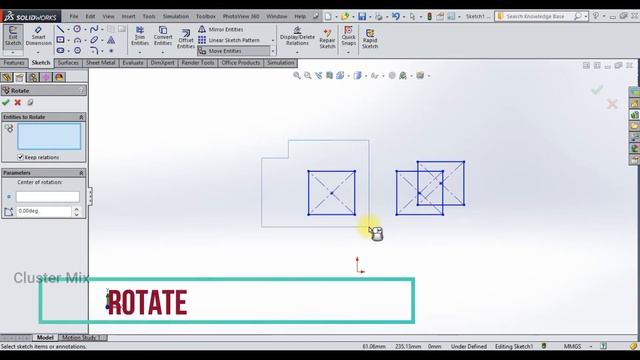Click the New document icon

[328, 16]
